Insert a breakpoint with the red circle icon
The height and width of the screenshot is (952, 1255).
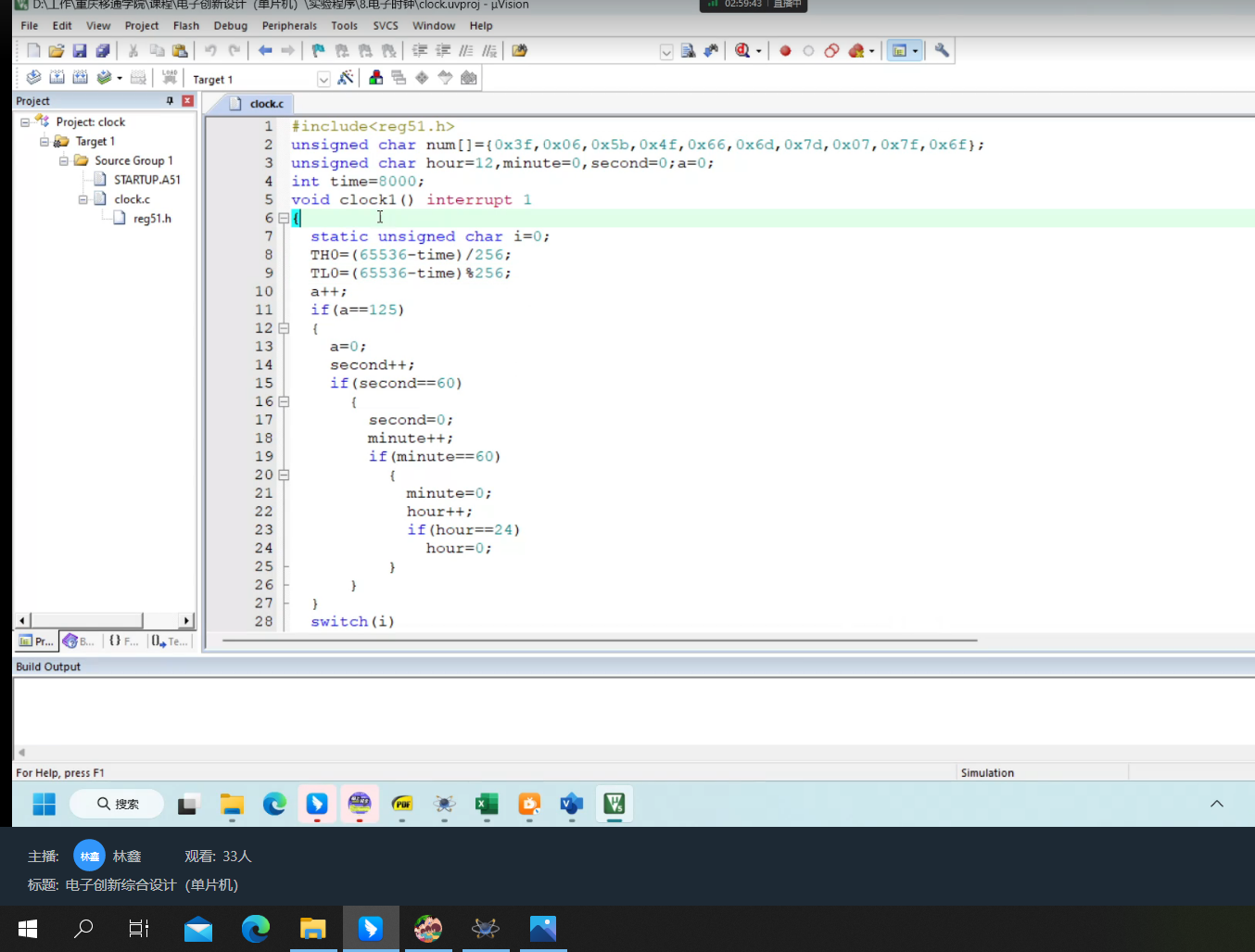pyautogui.click(x=785, y=51)
